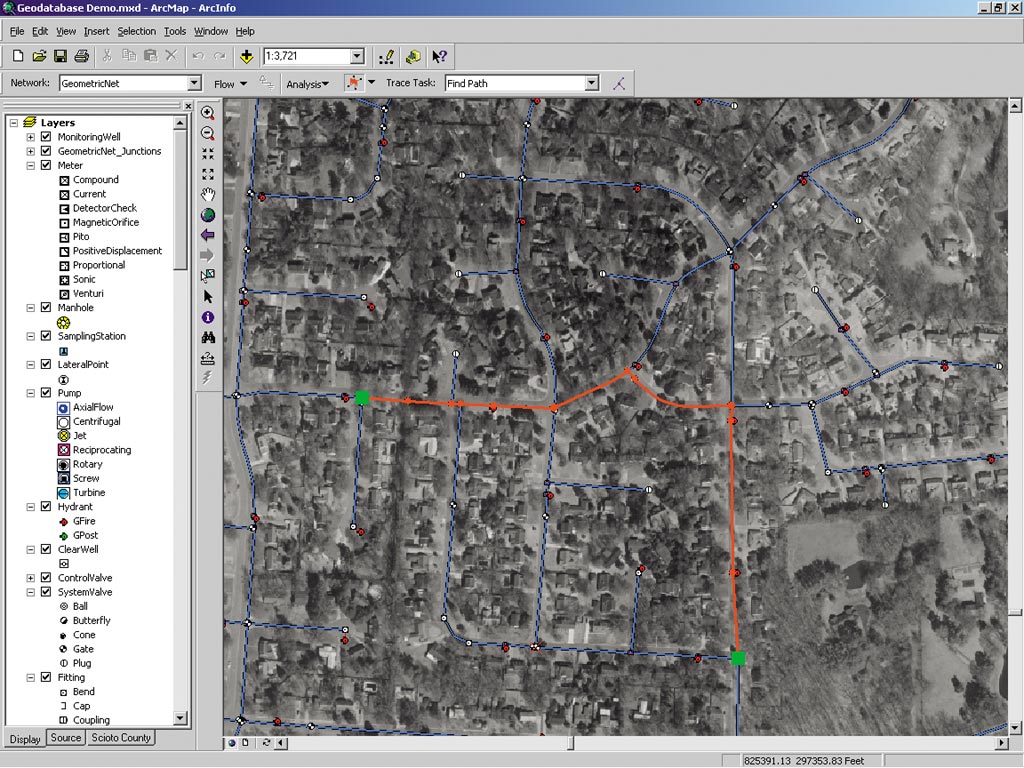Open the Edit menu

(x=40, y=31)
